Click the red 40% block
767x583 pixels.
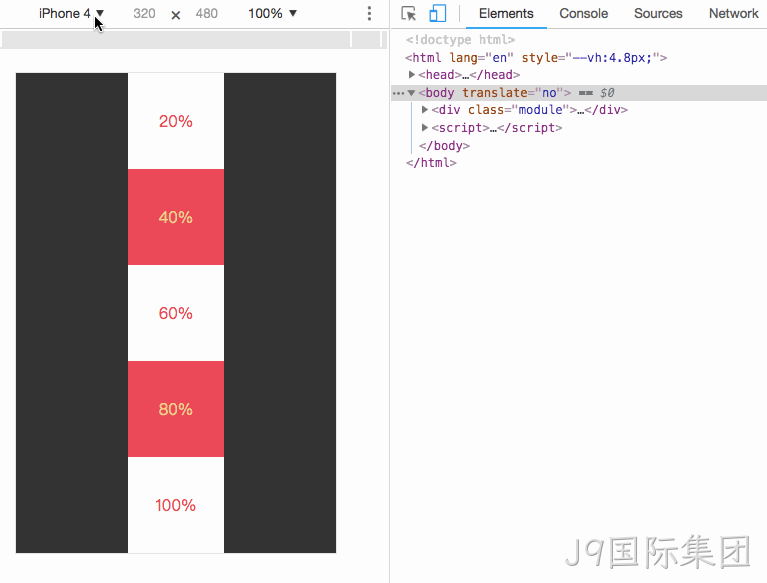176,217
